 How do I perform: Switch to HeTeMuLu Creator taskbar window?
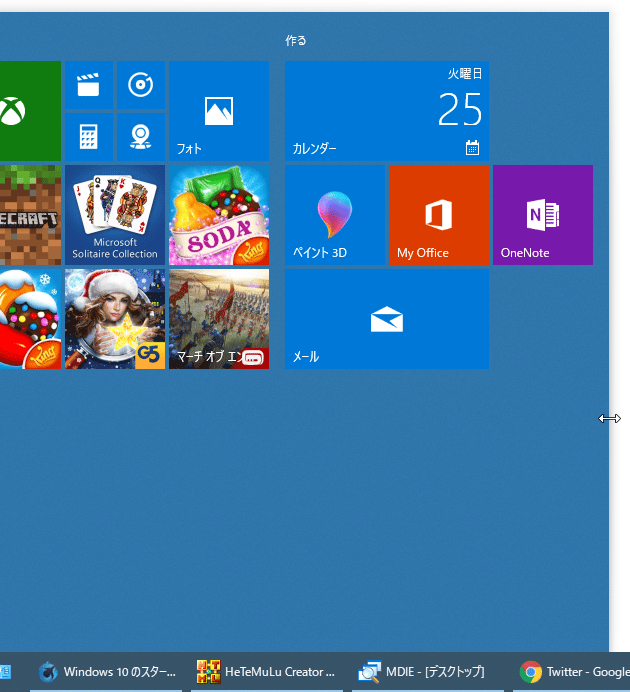(x=266, y=672)
